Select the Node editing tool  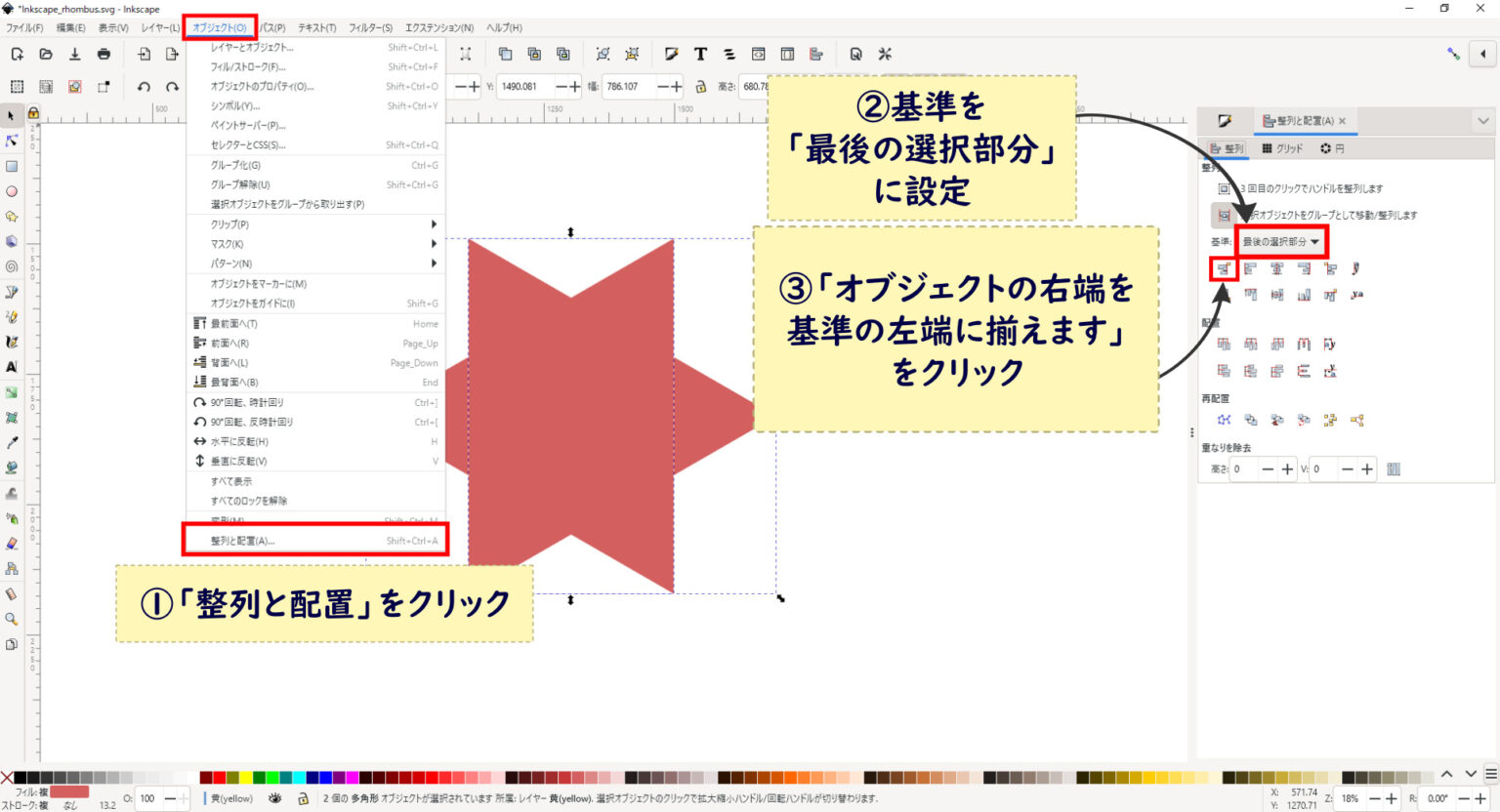pyautogui.click(x=13, y=141)
